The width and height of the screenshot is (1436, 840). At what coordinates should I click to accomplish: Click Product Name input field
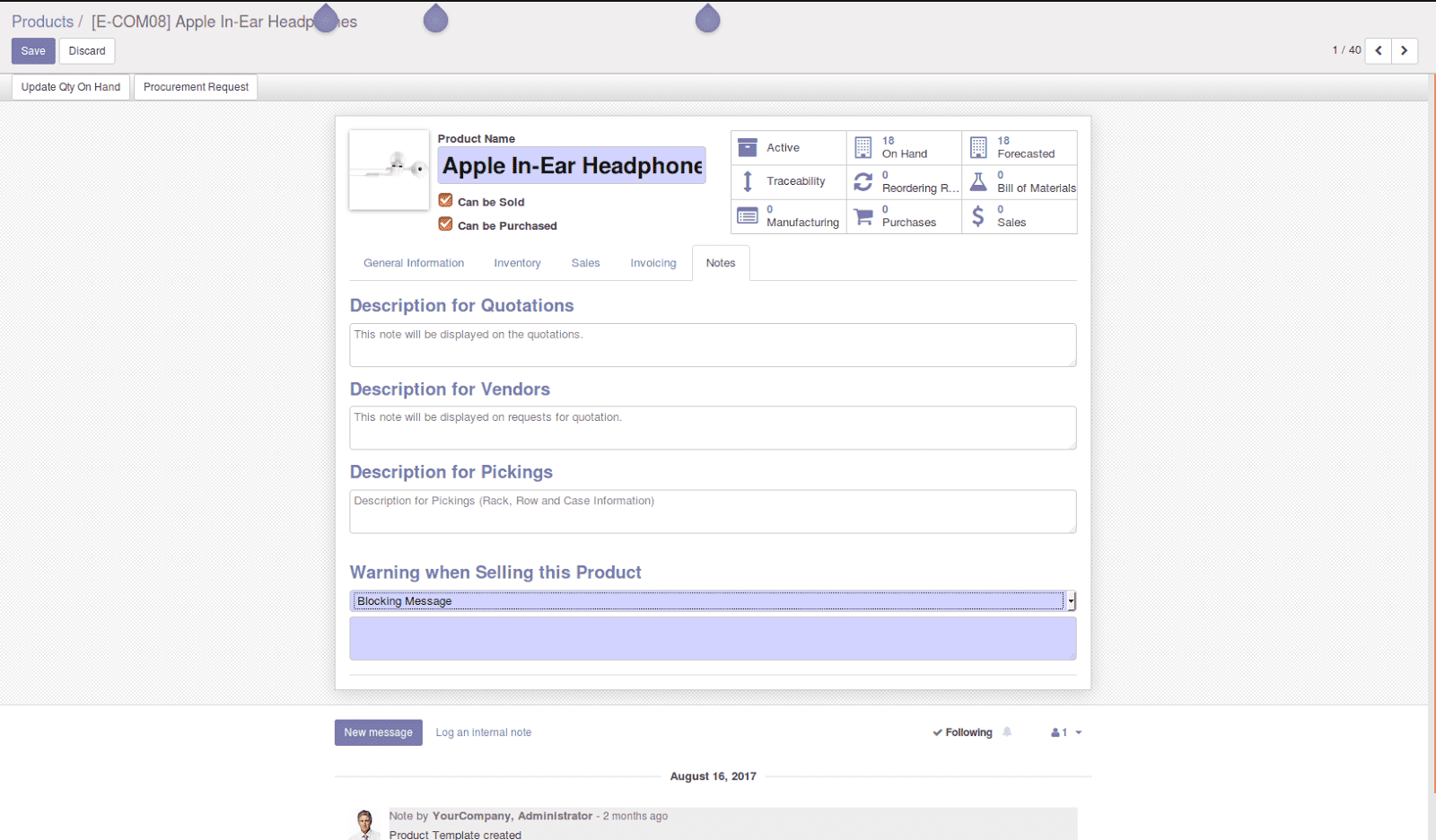pyautogui.click(x=572, y=166)
